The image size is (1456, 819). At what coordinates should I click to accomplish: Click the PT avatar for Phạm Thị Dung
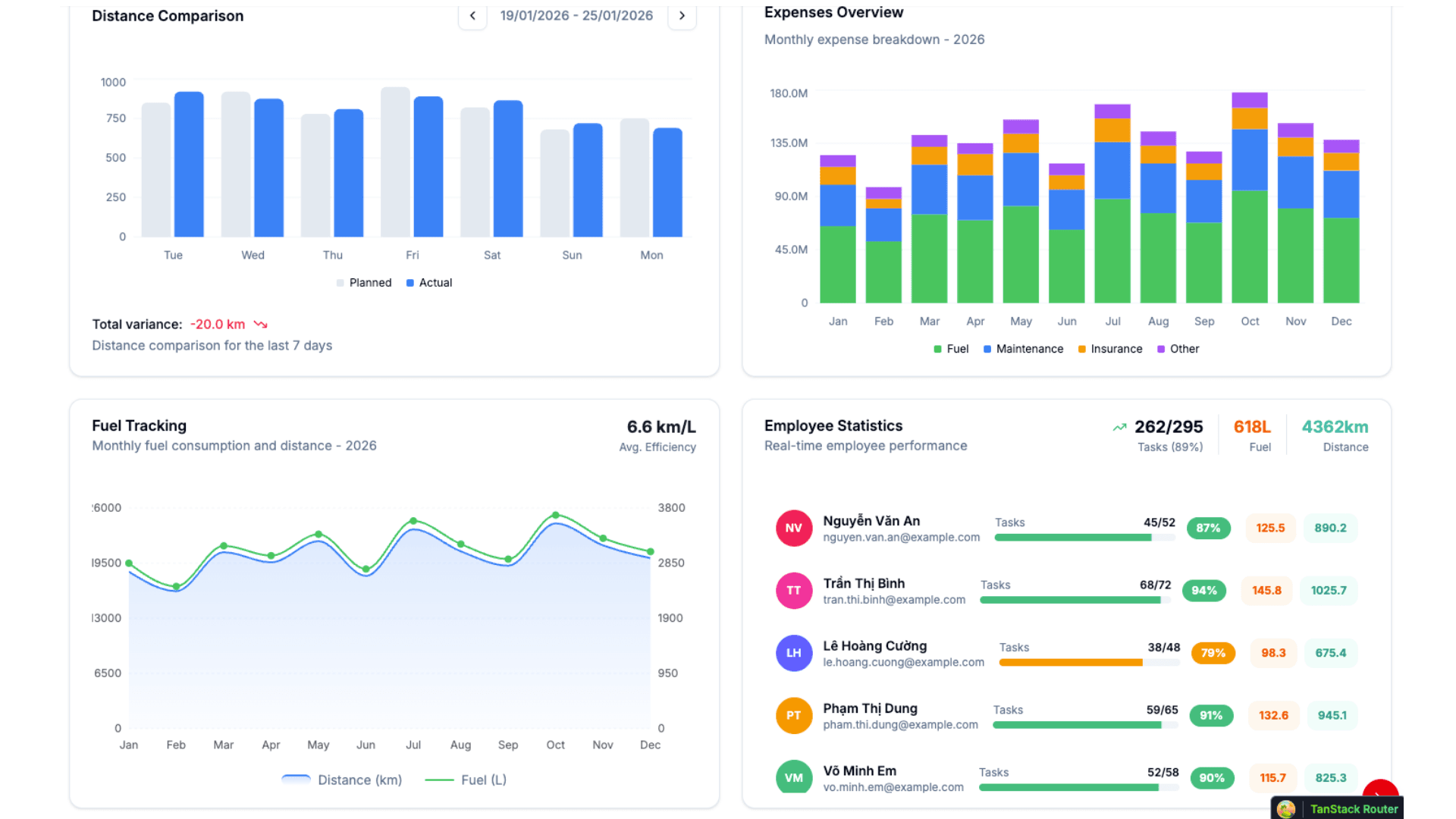[793, 716]
